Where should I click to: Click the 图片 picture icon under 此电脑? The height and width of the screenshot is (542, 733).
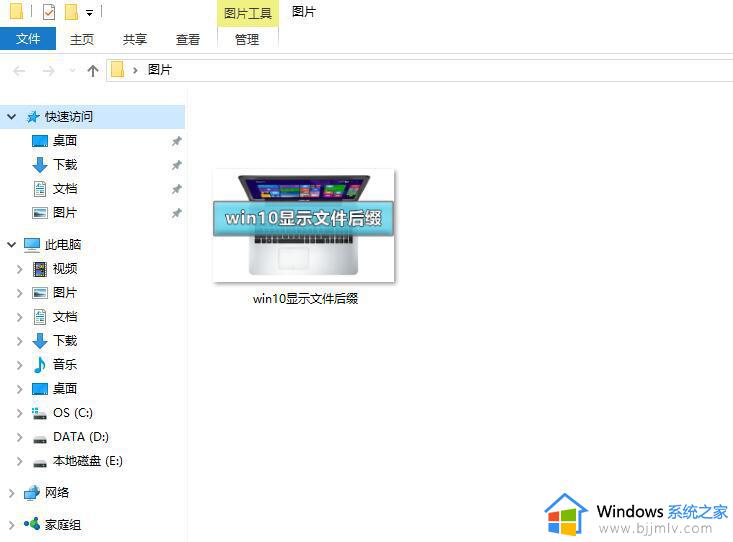pos(40,293)
